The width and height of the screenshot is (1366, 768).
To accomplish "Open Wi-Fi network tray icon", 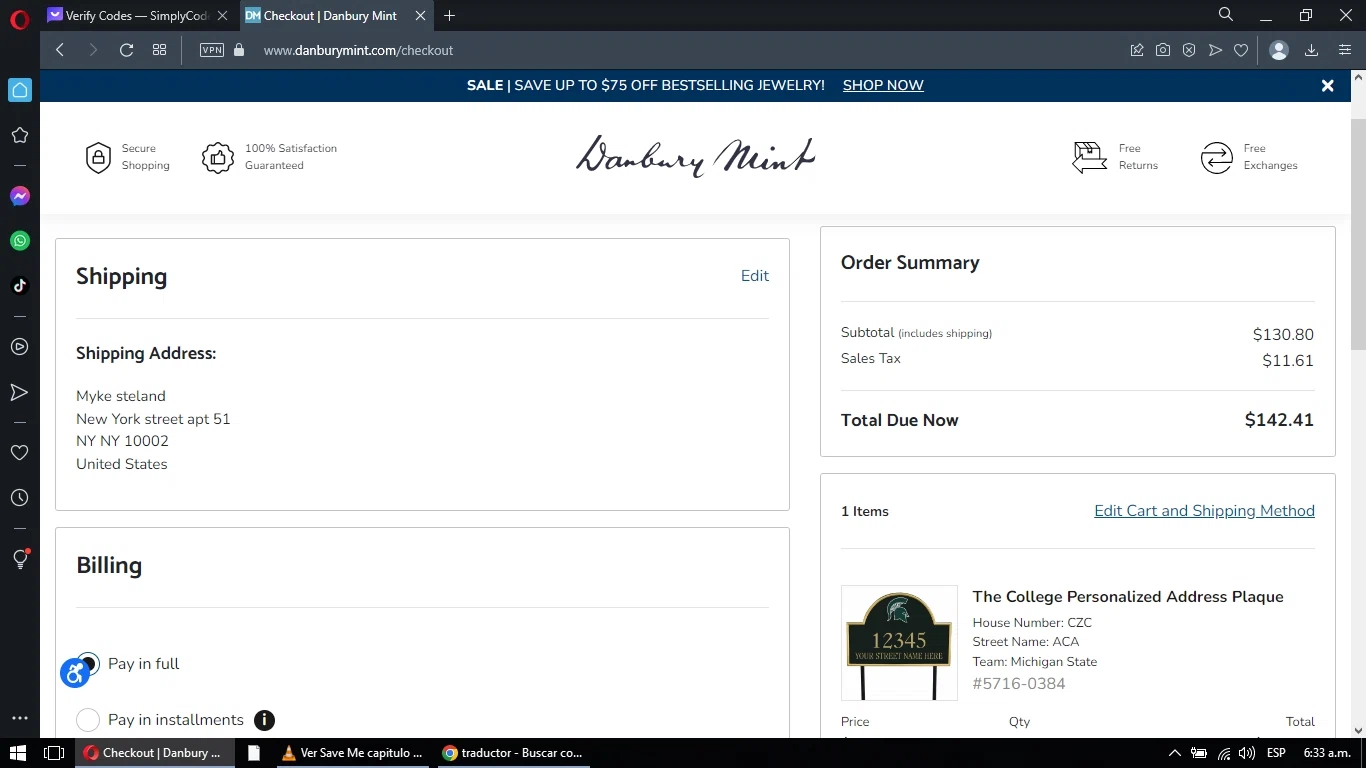I will [x=1223, y=753].
